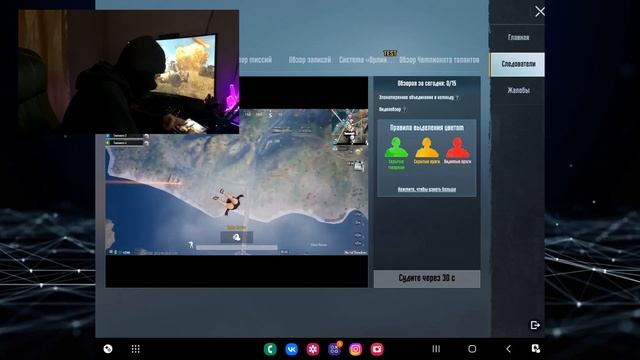Click round DeX icon at taskbar left
Screen dimensions: 640x360
[108, 349]
